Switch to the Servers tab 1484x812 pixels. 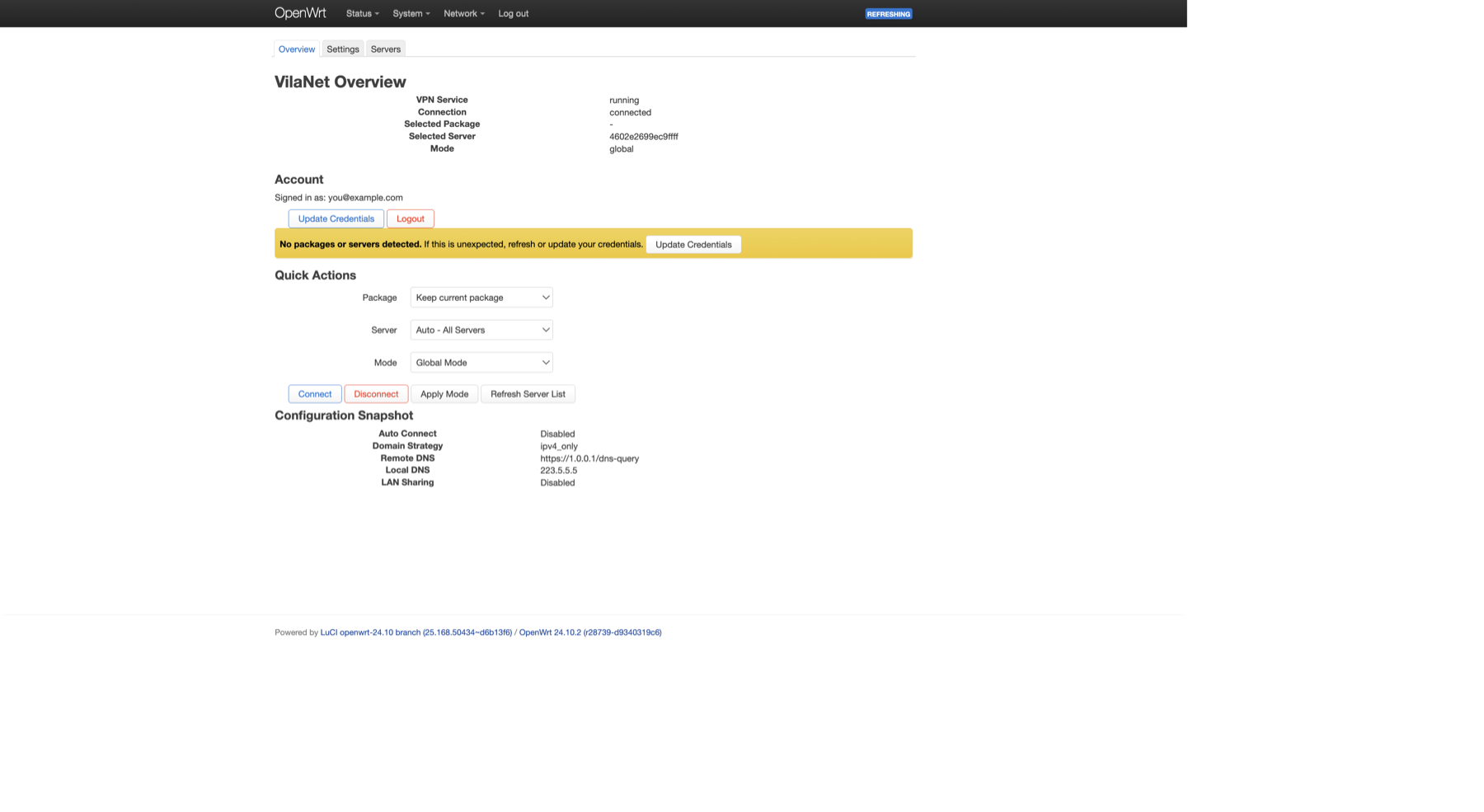tap(386, 49)
